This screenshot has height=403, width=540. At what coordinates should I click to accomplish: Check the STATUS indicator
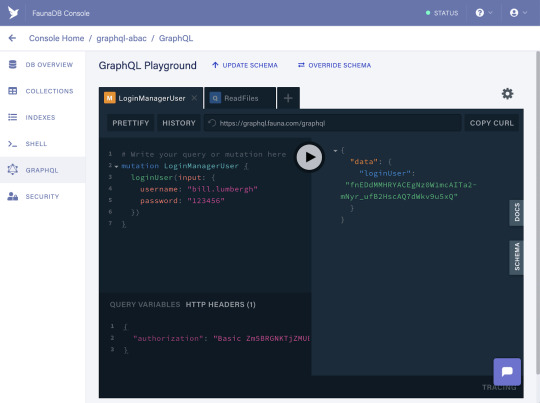[x=442, y=13]
